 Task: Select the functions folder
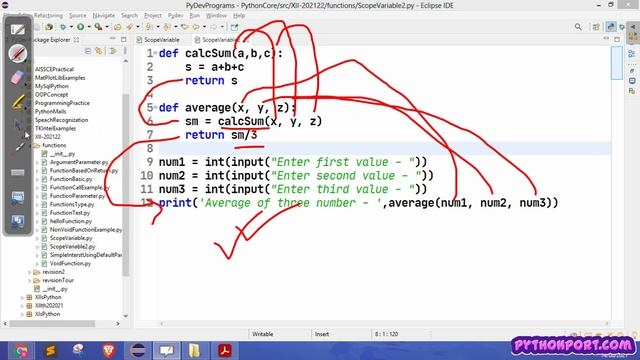[x=54, y=145]
